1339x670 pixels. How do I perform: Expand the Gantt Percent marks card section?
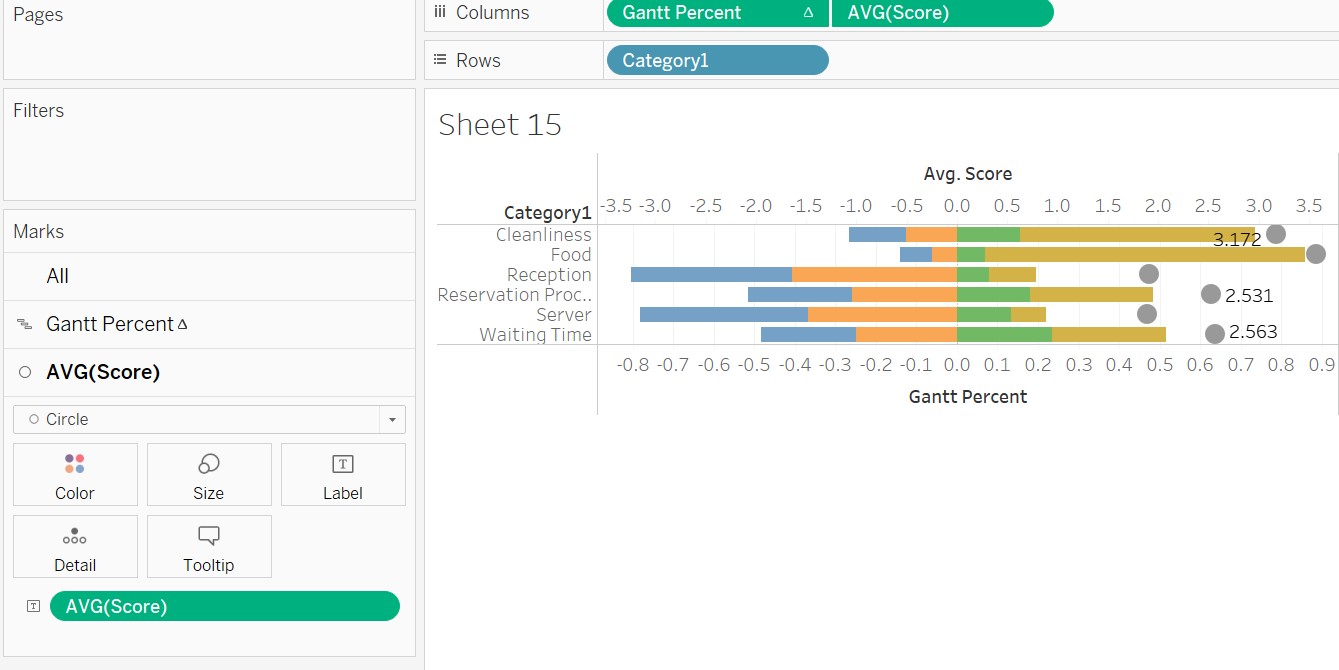coord(110,324)
